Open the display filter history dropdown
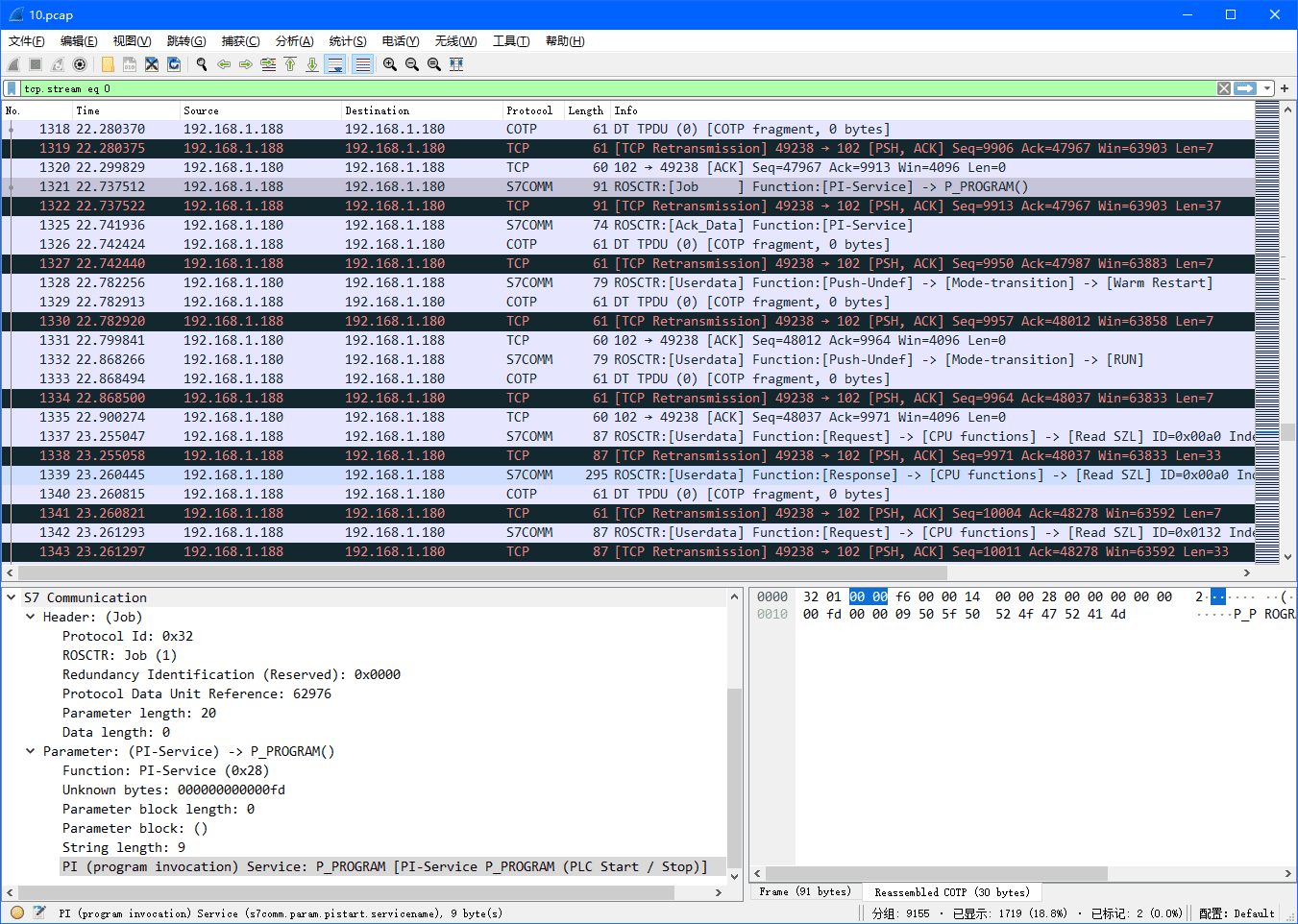1298x924 pixels. point(1267,88)
